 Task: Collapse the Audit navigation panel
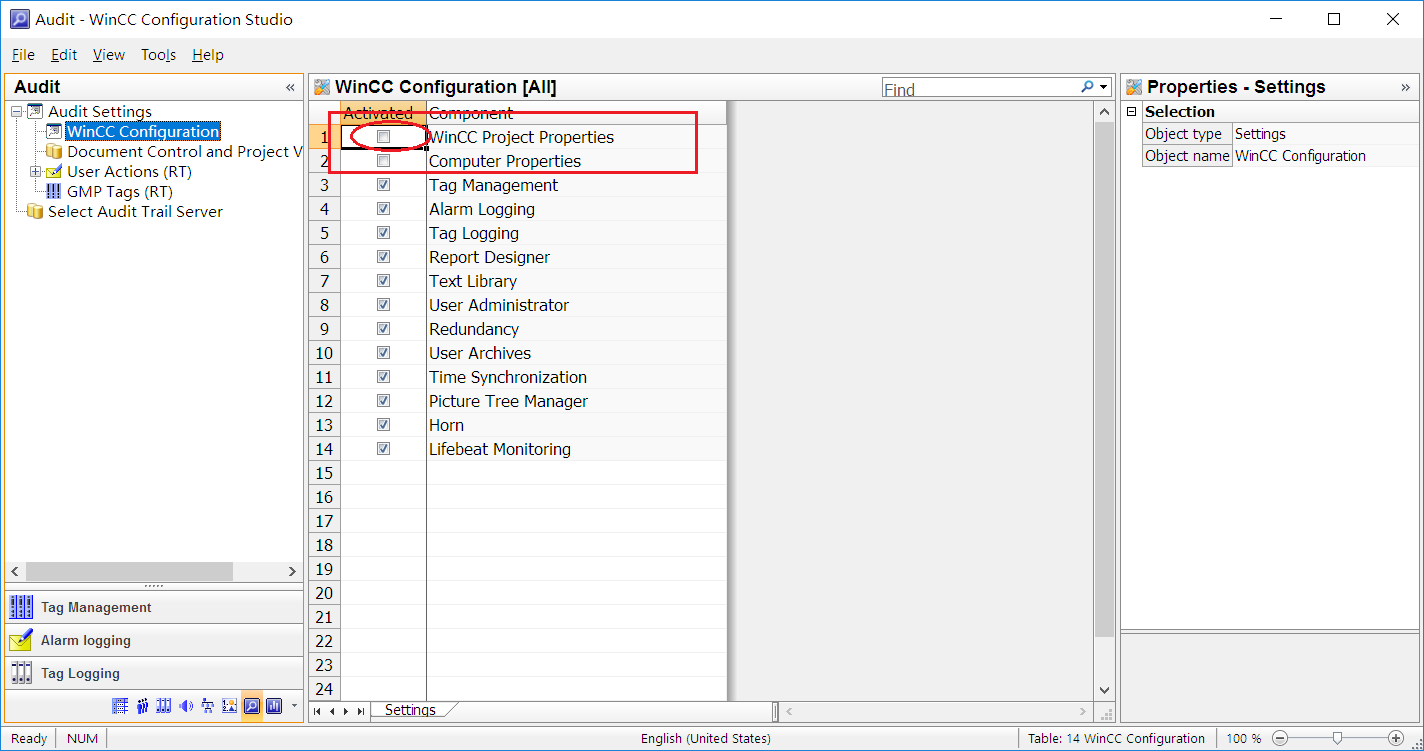coord(290,87)
